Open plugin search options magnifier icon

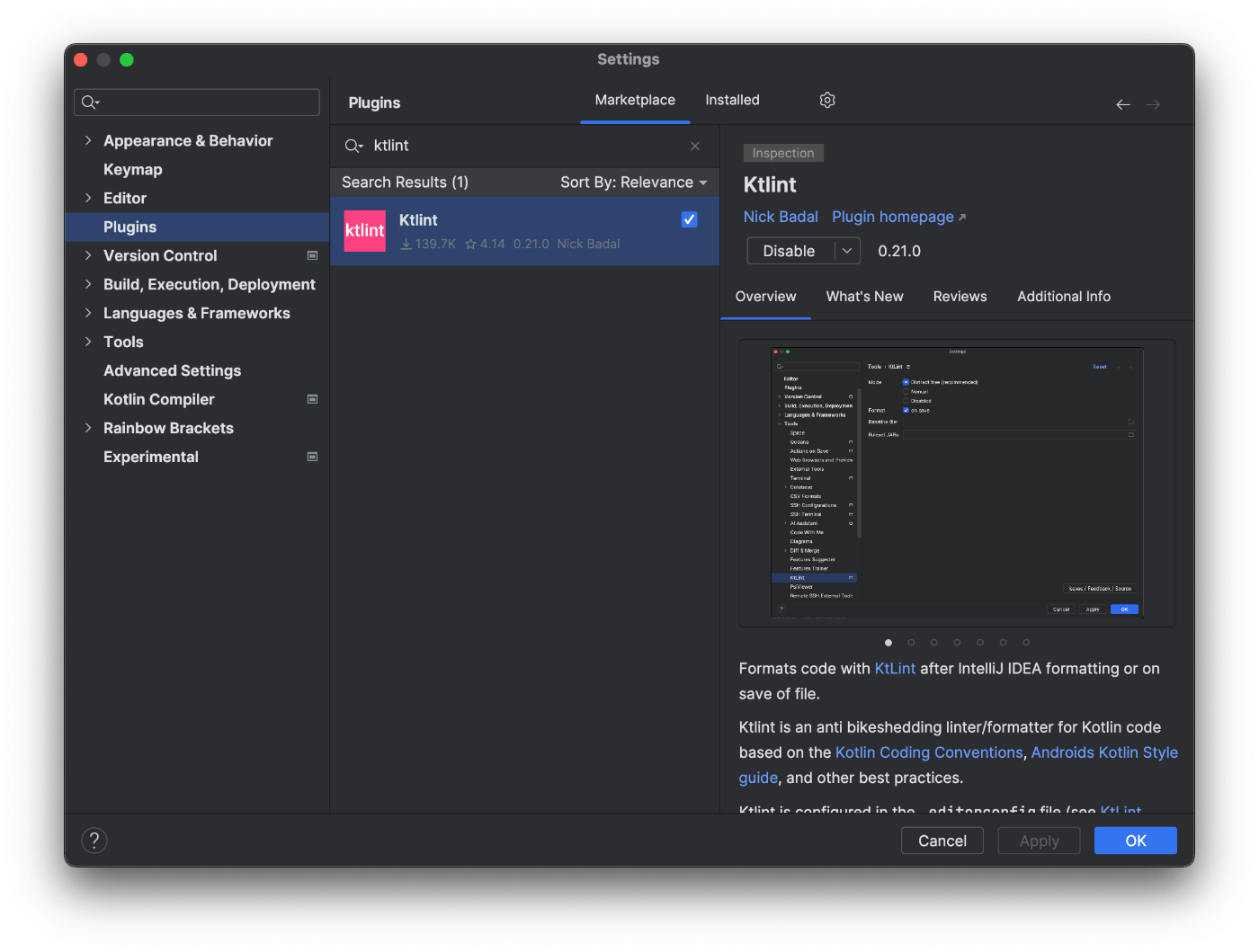coord(354,146)
